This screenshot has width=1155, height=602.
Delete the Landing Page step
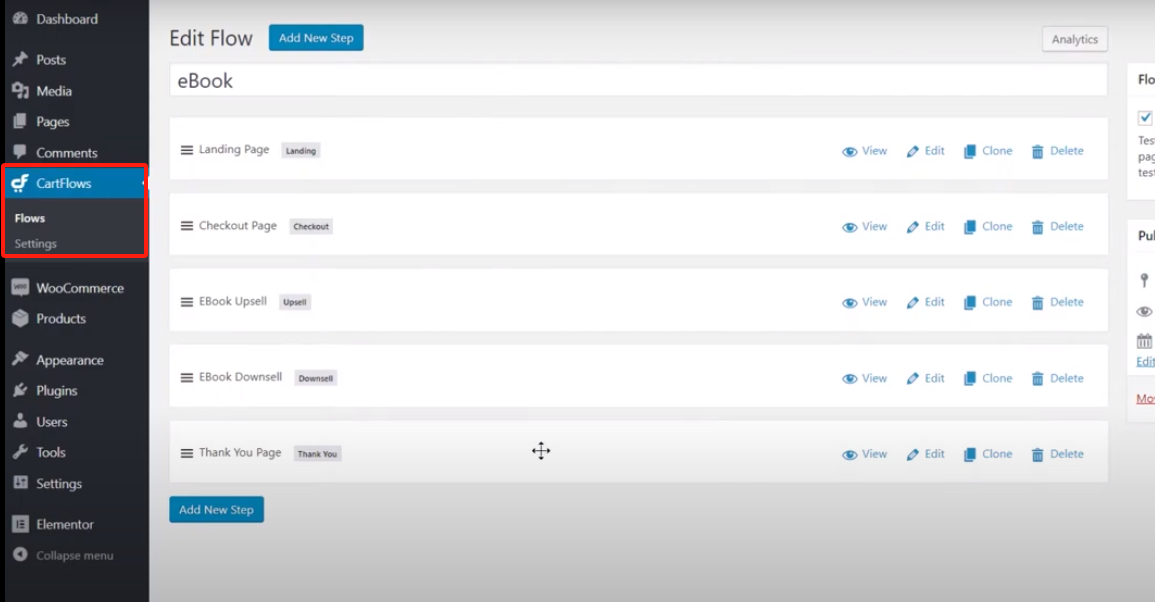click(1058, 150)
